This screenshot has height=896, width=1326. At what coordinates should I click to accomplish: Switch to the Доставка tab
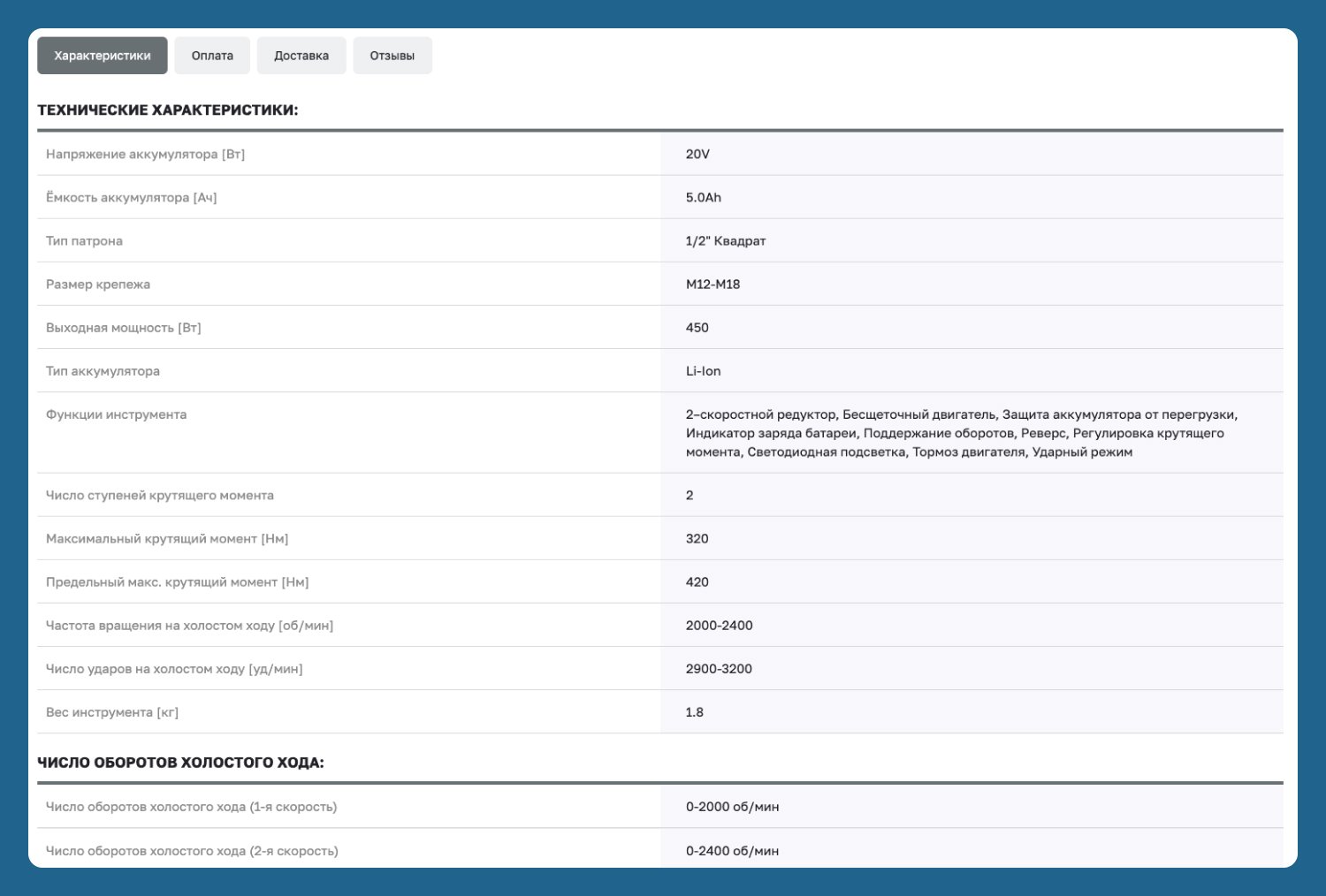coord(301,56)
